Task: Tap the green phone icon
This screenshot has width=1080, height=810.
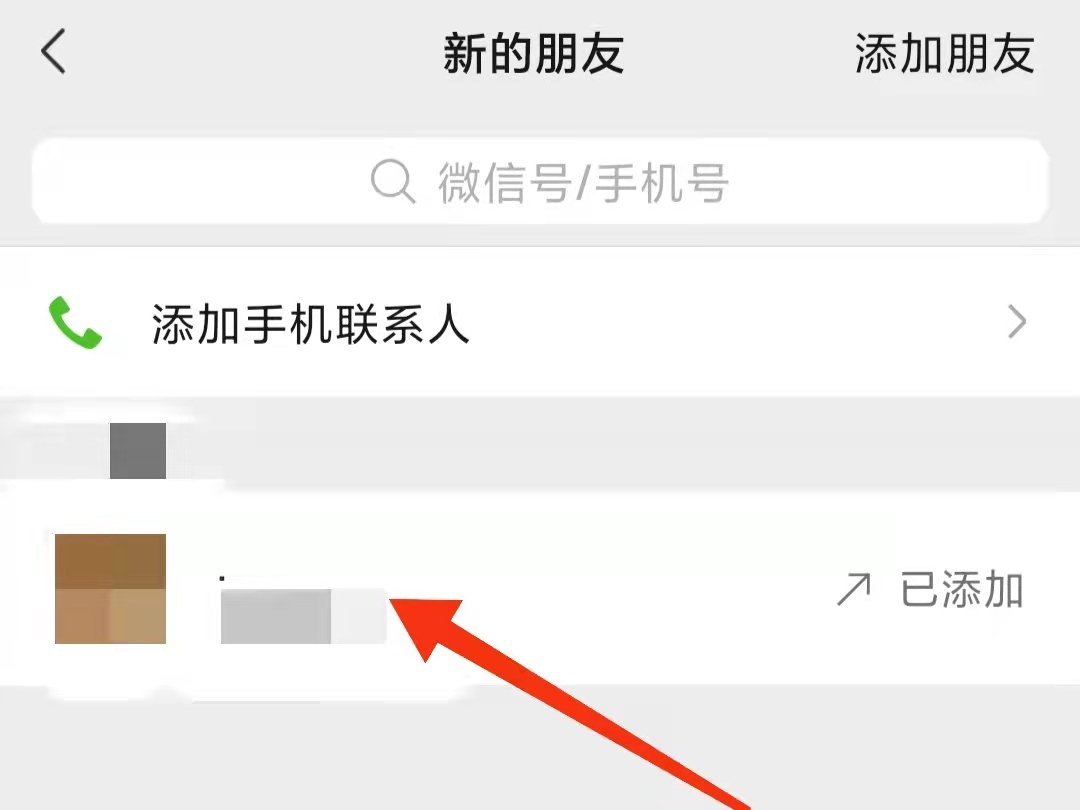Action: click(x=75, y=322)
